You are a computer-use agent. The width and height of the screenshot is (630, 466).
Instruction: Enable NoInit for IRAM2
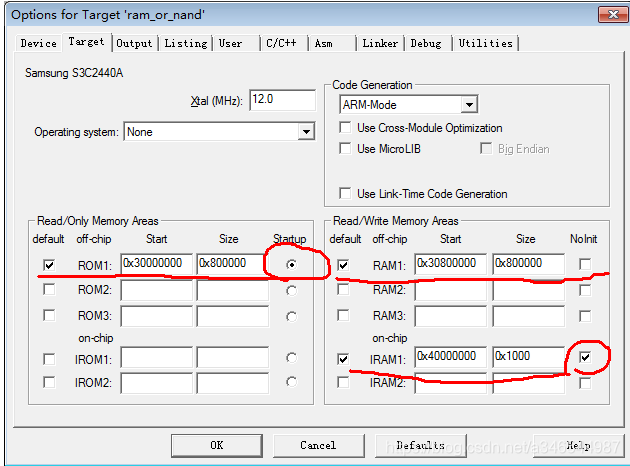tap(585, 383)
